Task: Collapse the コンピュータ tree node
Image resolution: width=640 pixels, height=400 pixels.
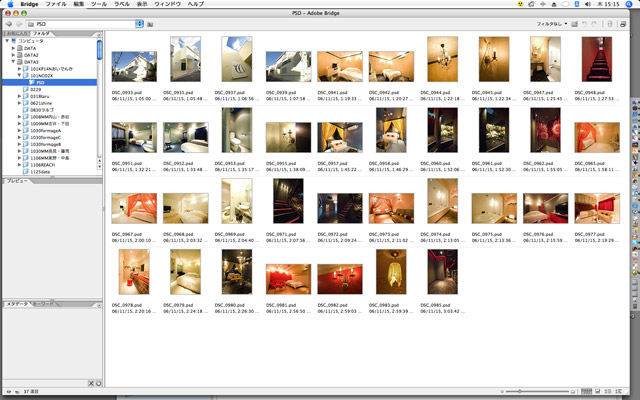Action: click(x=7, y=41)
